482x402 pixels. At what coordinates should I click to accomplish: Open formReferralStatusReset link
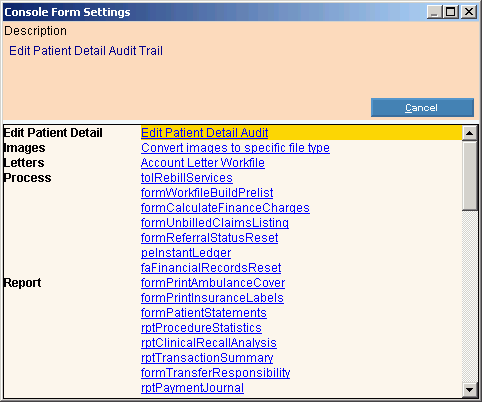pyautogui.click(x=209, y=238)
